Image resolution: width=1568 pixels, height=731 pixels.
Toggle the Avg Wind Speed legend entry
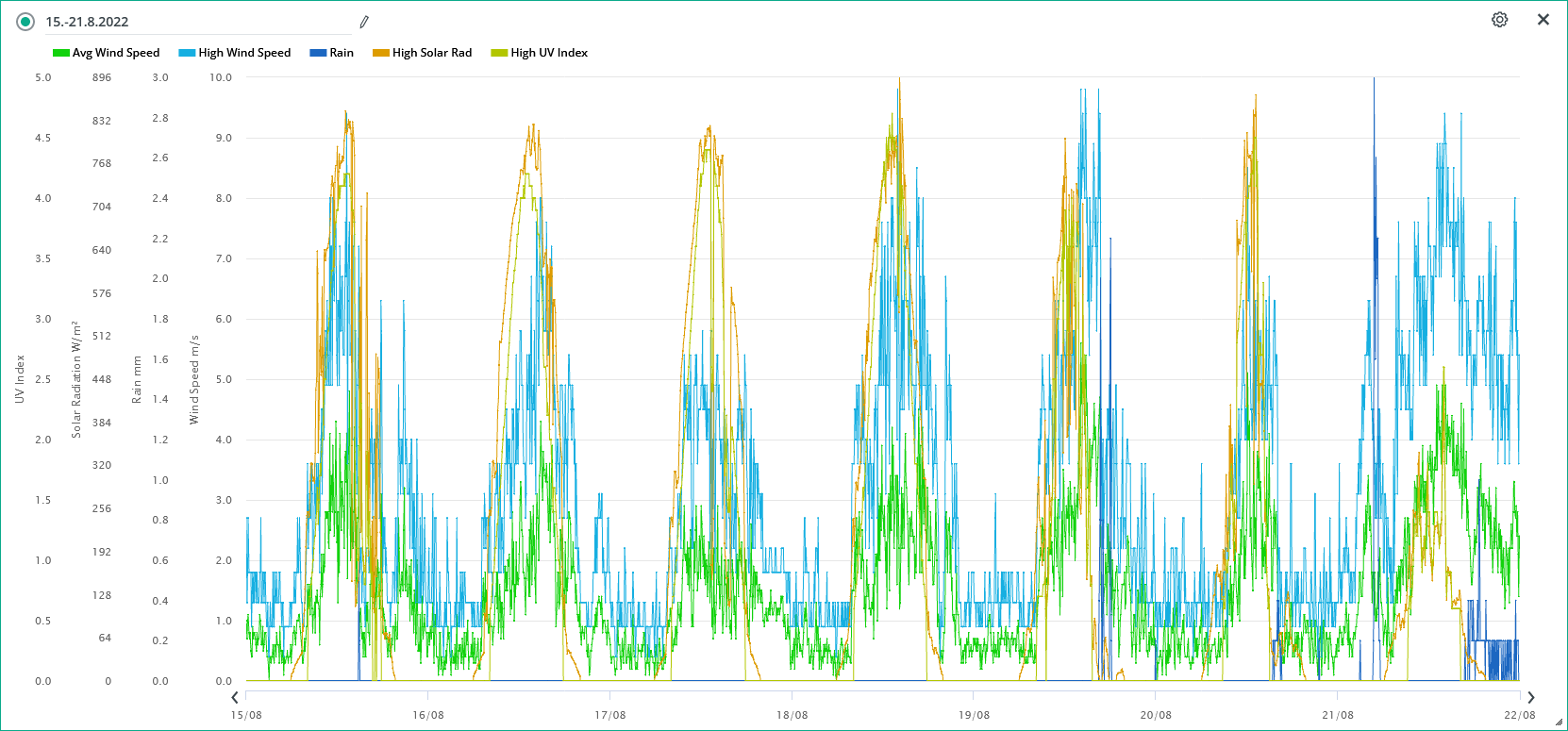click(107, 53)
